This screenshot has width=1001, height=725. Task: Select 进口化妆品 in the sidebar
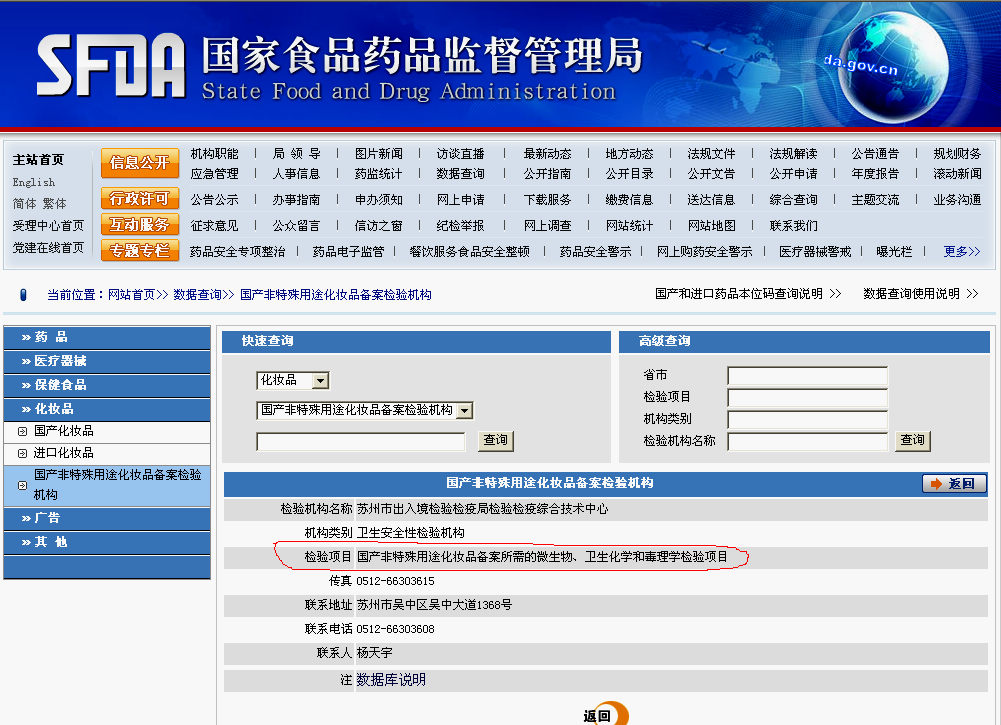[64, 453]
